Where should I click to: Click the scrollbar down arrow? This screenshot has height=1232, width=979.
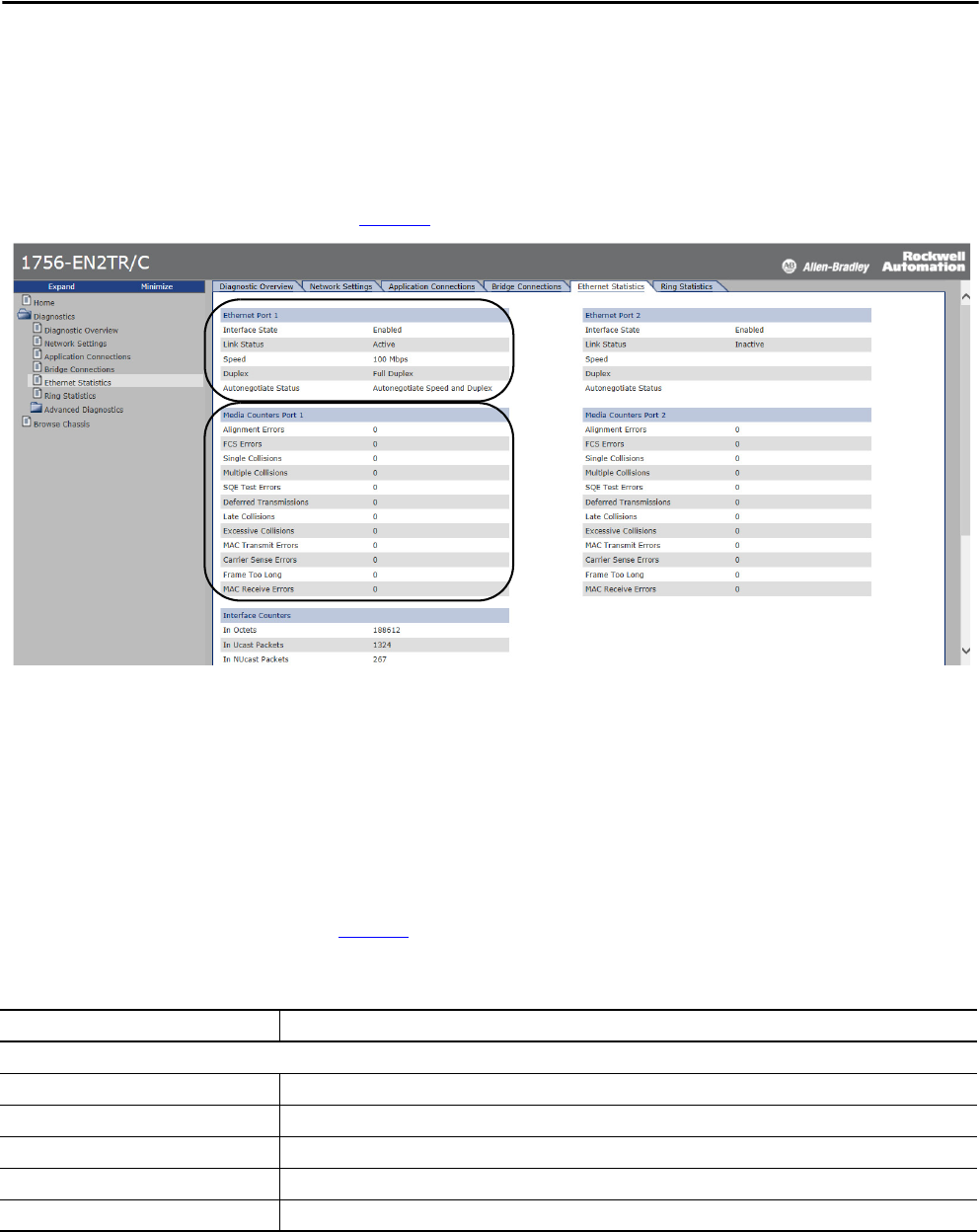(x=965, y=651)
